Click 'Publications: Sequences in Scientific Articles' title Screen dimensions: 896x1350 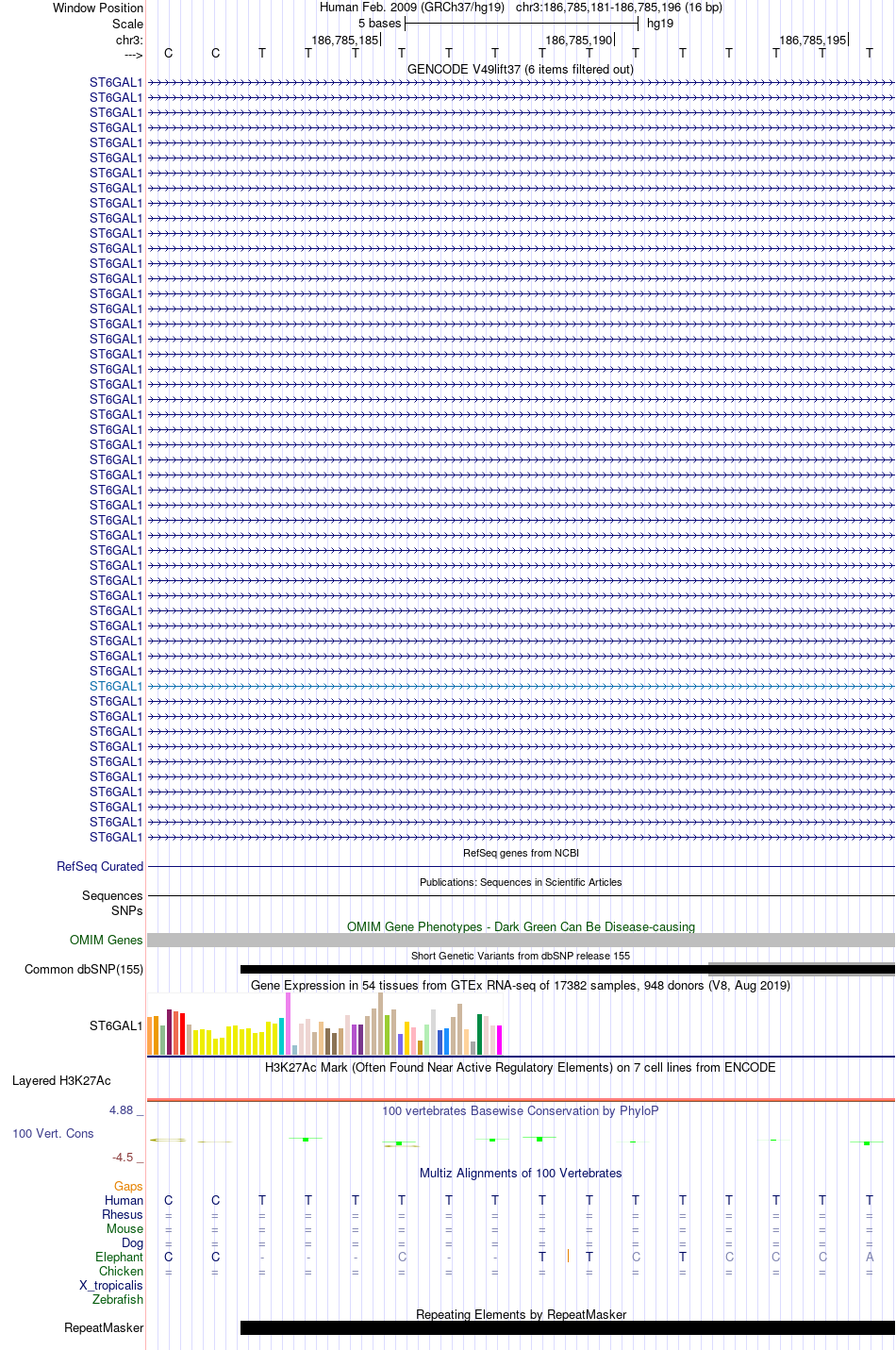[x=521, y=882]
